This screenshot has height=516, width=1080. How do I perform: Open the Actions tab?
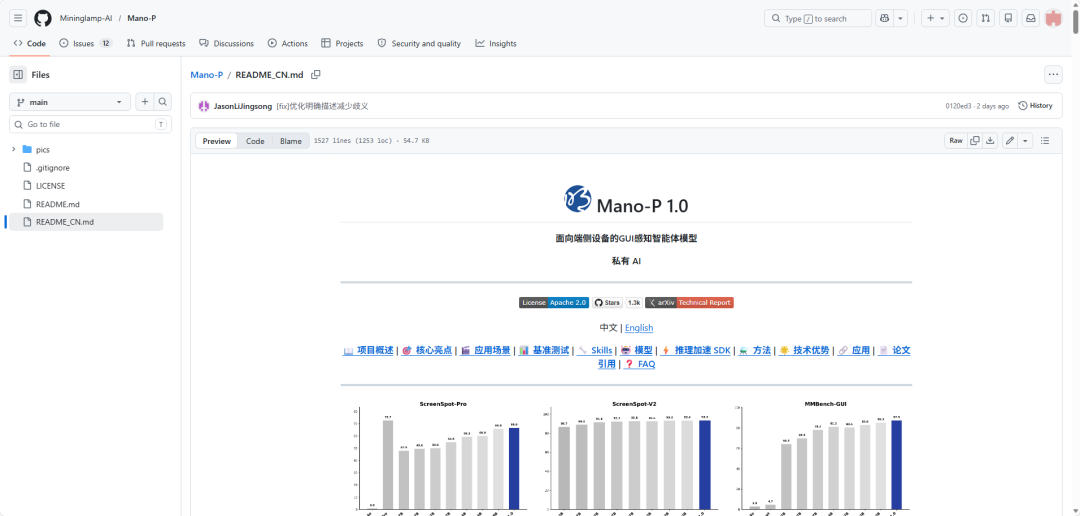click(x=288, y=43)
